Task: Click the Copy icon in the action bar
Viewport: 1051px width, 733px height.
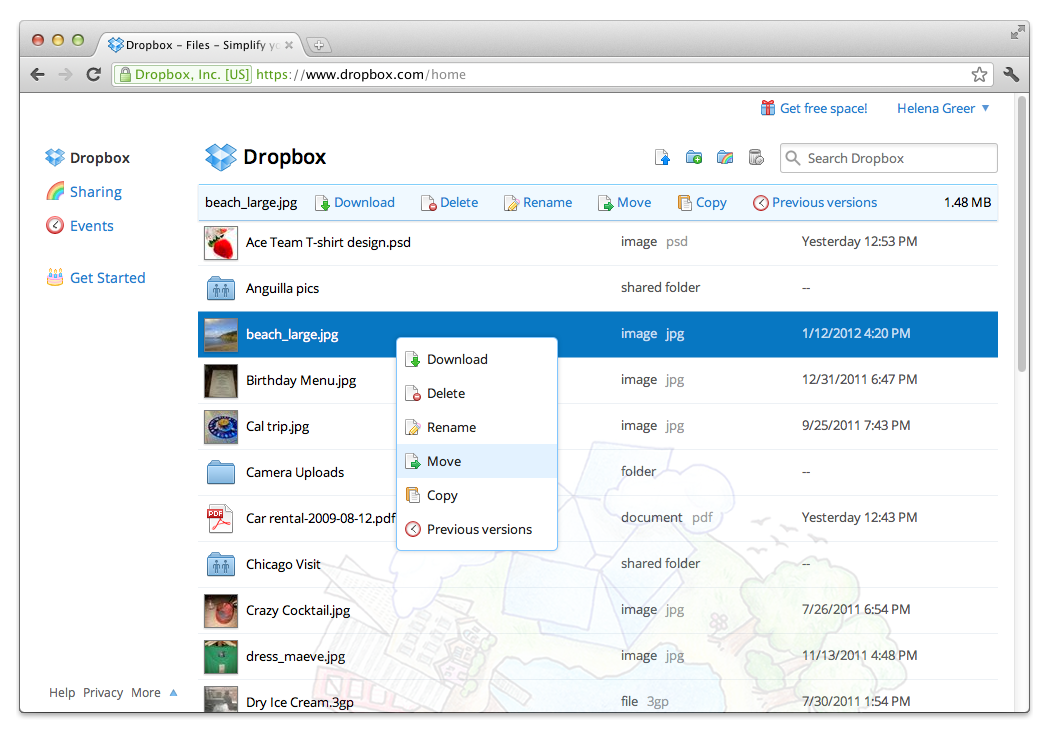Action: [x=683, y=202]
